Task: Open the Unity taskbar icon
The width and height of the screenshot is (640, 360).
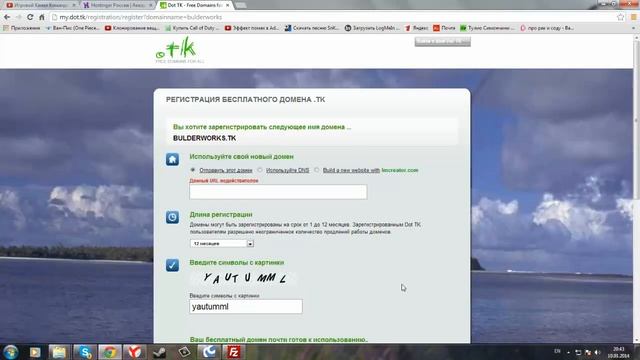Action: click(x=184, y=352)
